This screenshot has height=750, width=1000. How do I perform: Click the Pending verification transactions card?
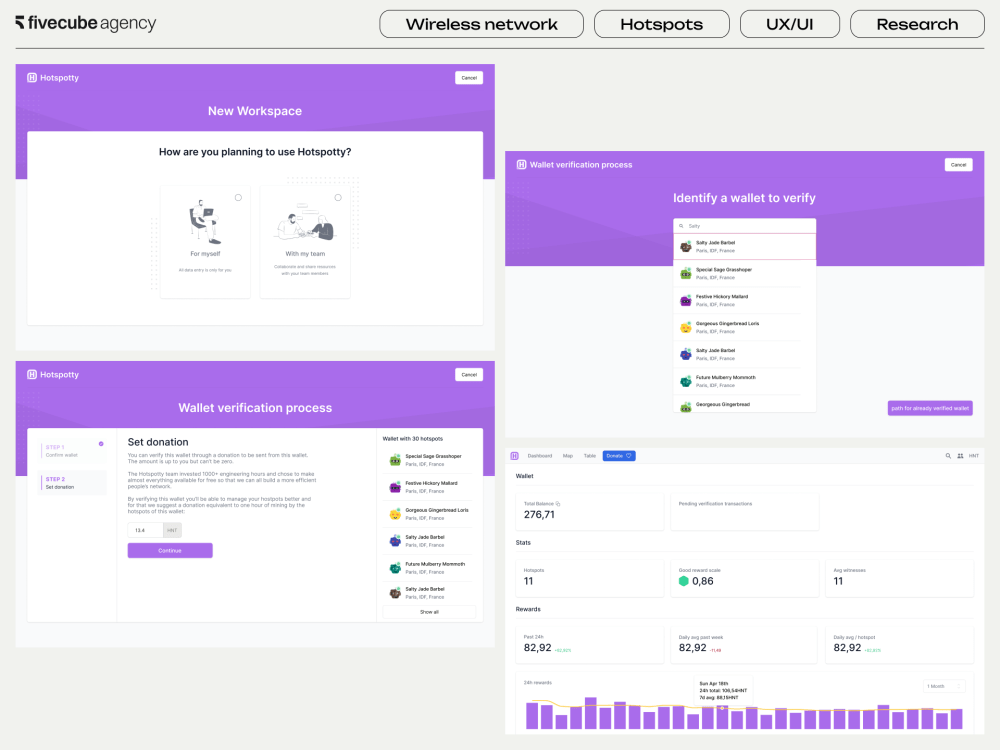tap(744, 511)
